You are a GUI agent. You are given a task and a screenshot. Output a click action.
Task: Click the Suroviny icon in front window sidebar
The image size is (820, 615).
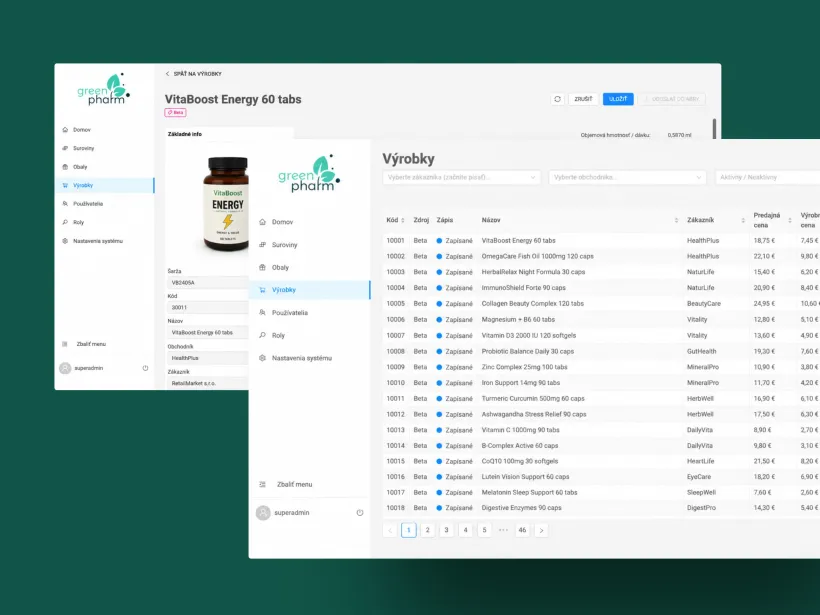coord(263,245)
